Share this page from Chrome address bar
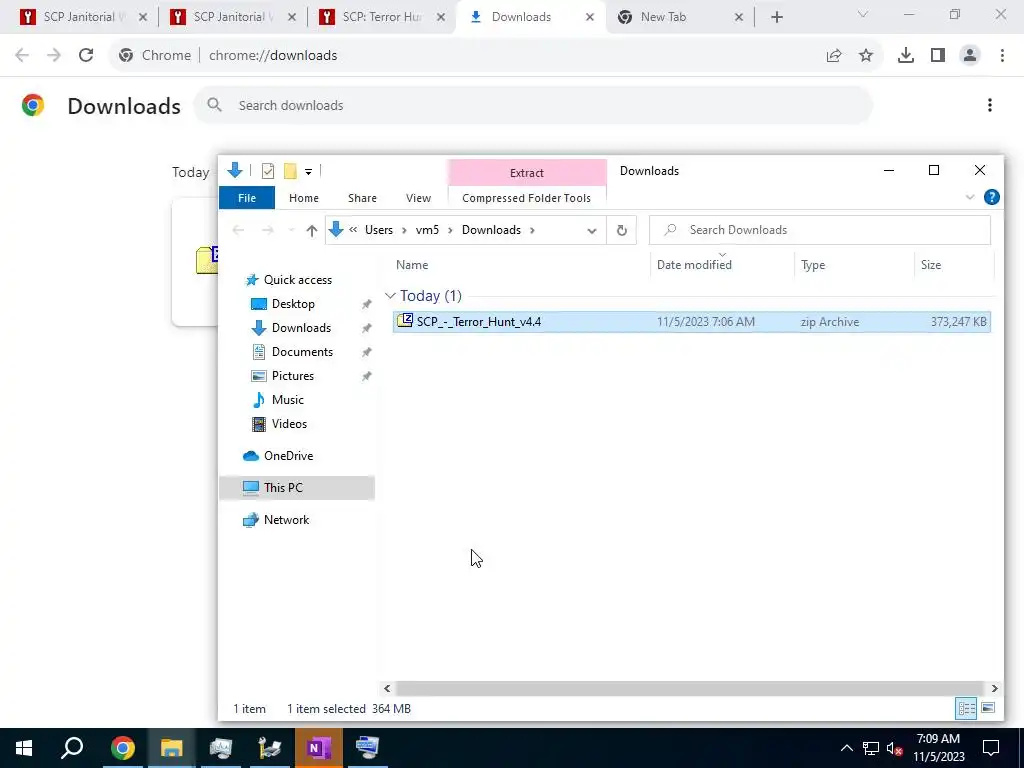Viewport: 1024px width, 768px height. [x=834, y=56]
